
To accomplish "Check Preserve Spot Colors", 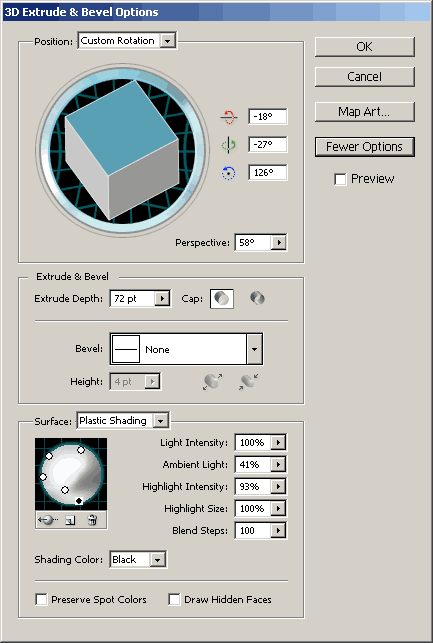I will point(41,600).
